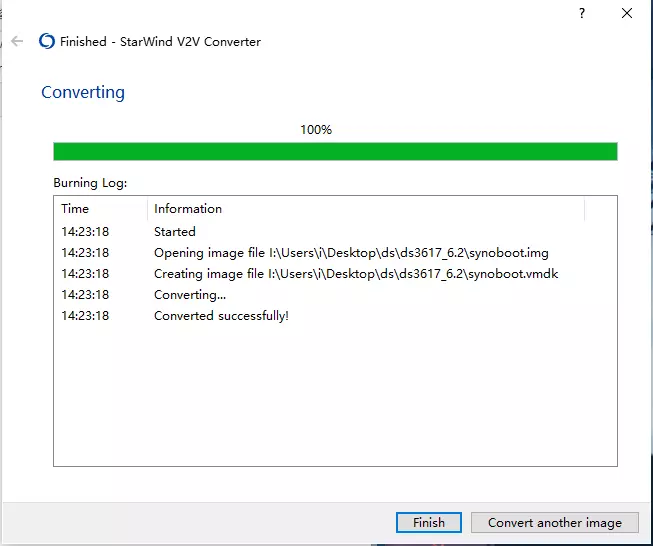Click Convert another image button
Screen dimensions: 653x546
554,522
